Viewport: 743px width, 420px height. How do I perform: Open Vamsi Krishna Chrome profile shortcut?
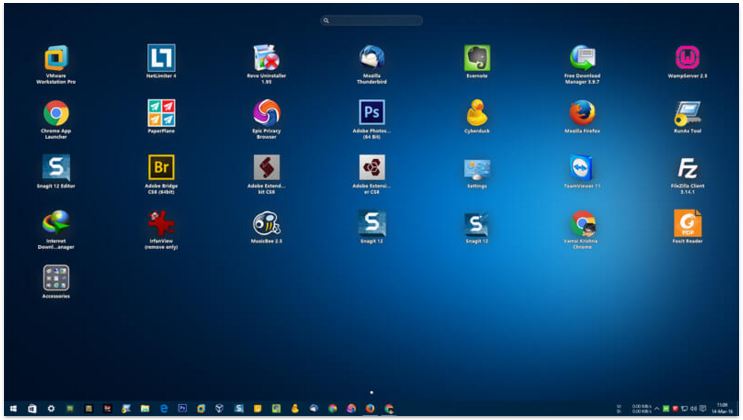pyautogui.click(x=582, y=223)
